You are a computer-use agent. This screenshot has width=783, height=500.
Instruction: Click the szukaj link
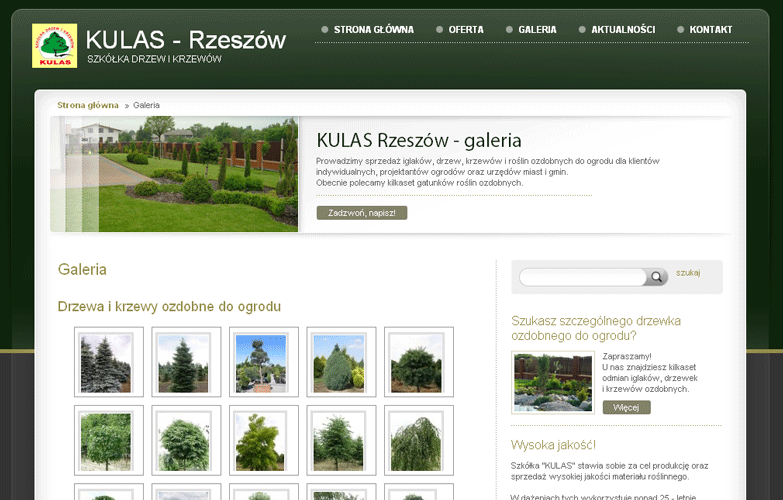click(688, 273)
